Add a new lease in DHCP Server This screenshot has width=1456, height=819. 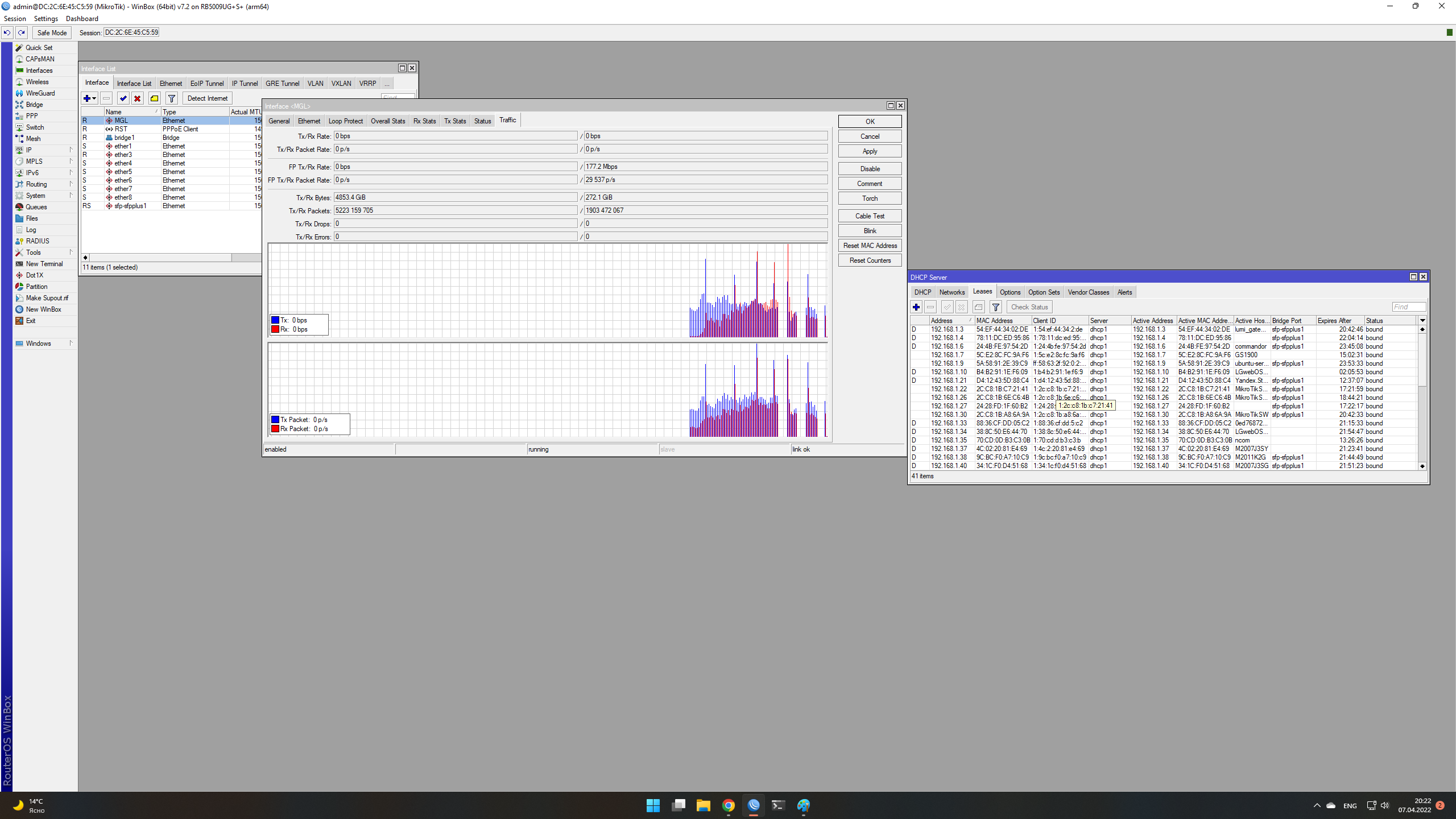916,307
